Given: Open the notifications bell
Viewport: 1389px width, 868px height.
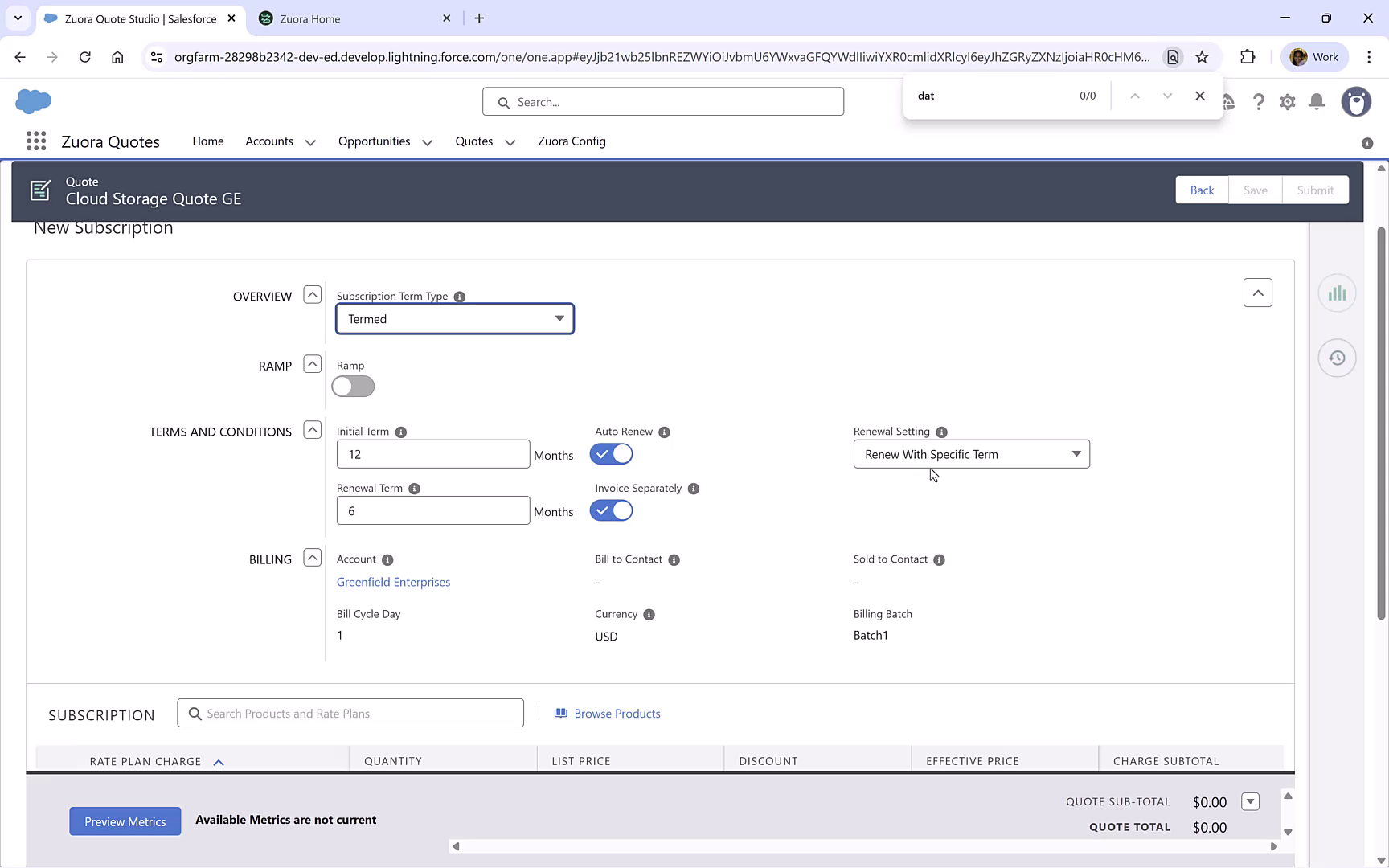Looking at the screenshot, I should tap(1316, 101).
